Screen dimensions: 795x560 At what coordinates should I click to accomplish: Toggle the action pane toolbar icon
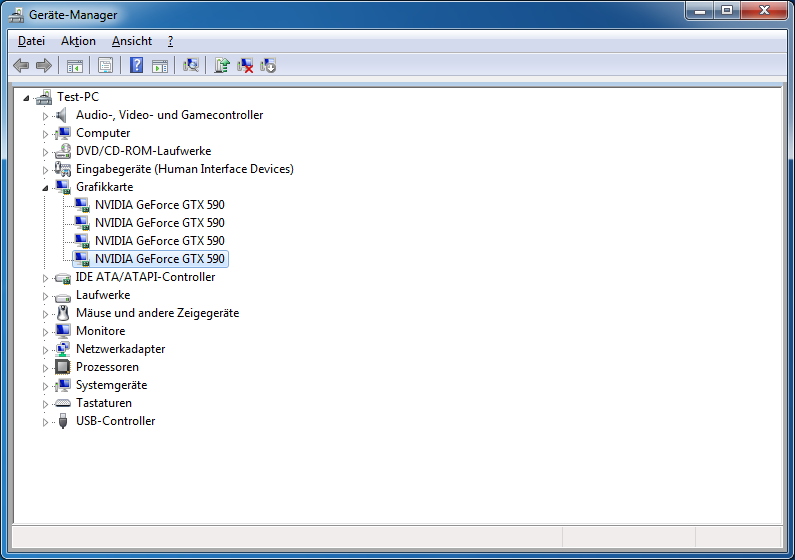click(160, 65)
